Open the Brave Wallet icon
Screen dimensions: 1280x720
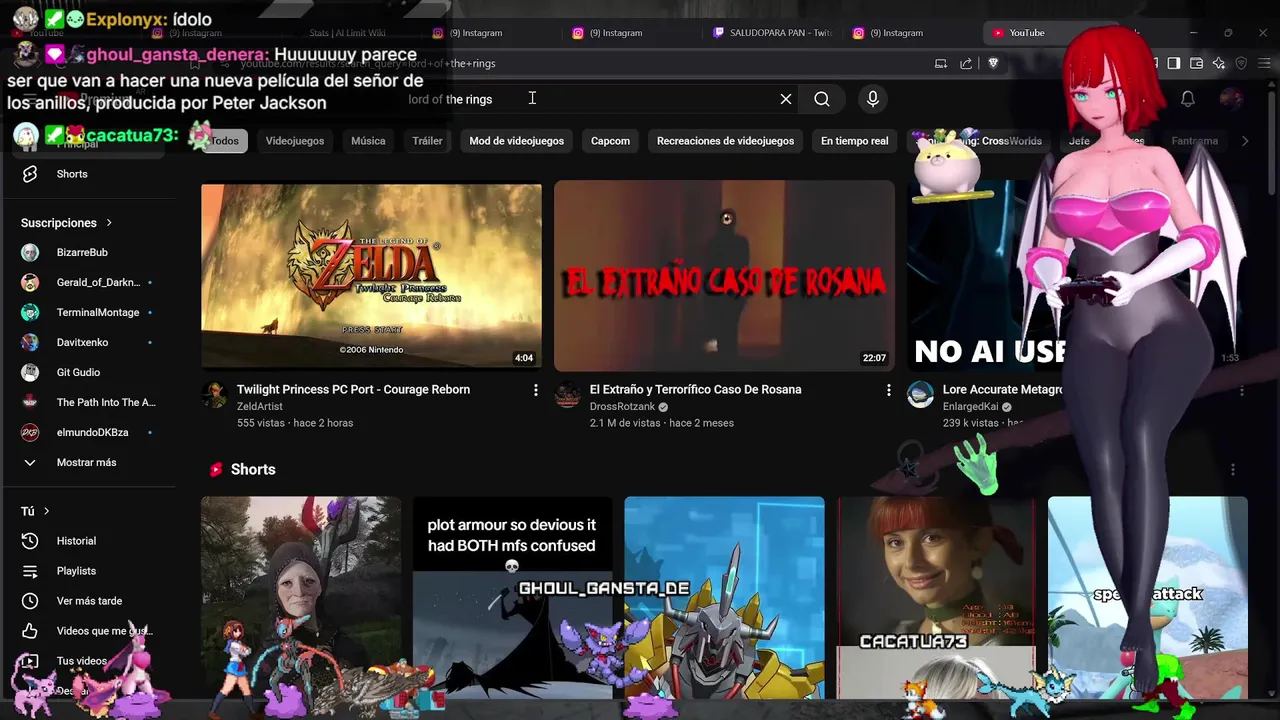pos(1197,63)
